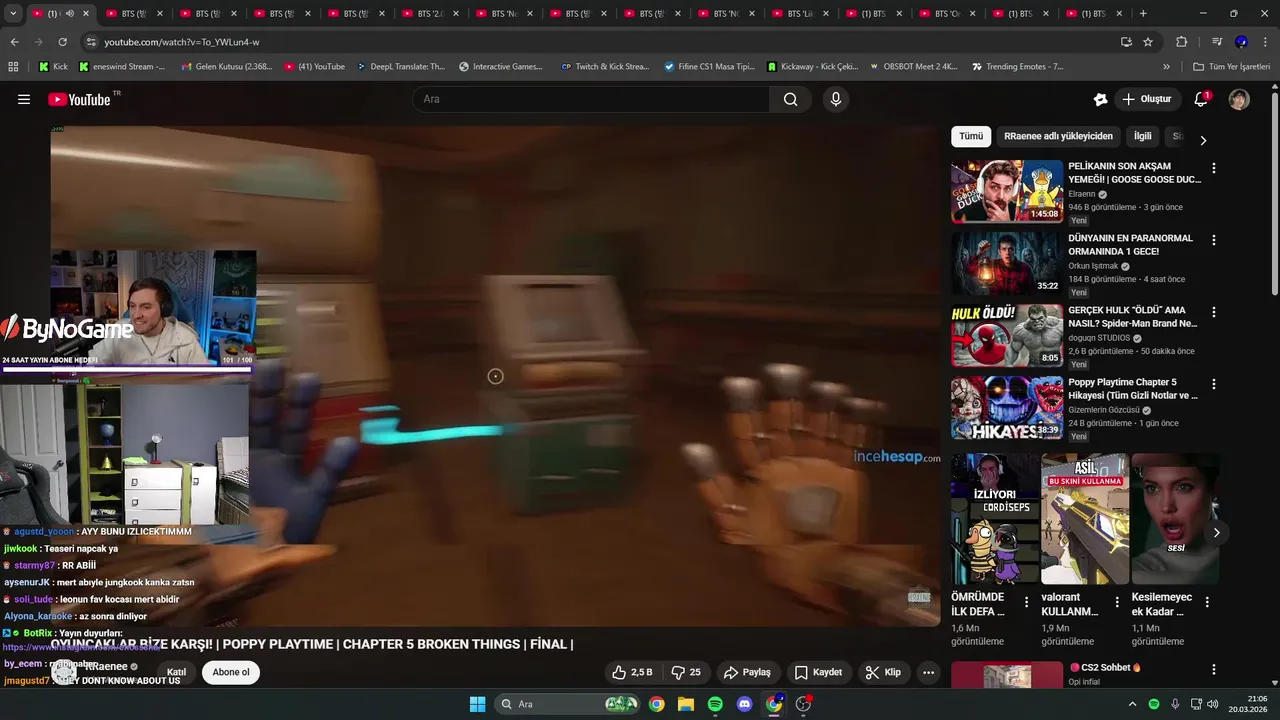Open a new browser tab
This screenshot has height=720, width=1280.
pos(1143,14)
